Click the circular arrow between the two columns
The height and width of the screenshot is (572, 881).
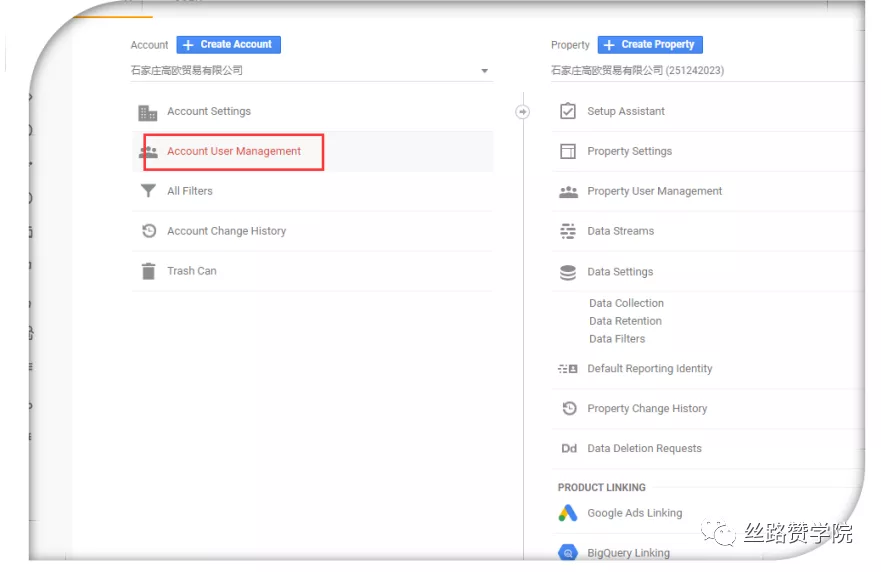523,112
